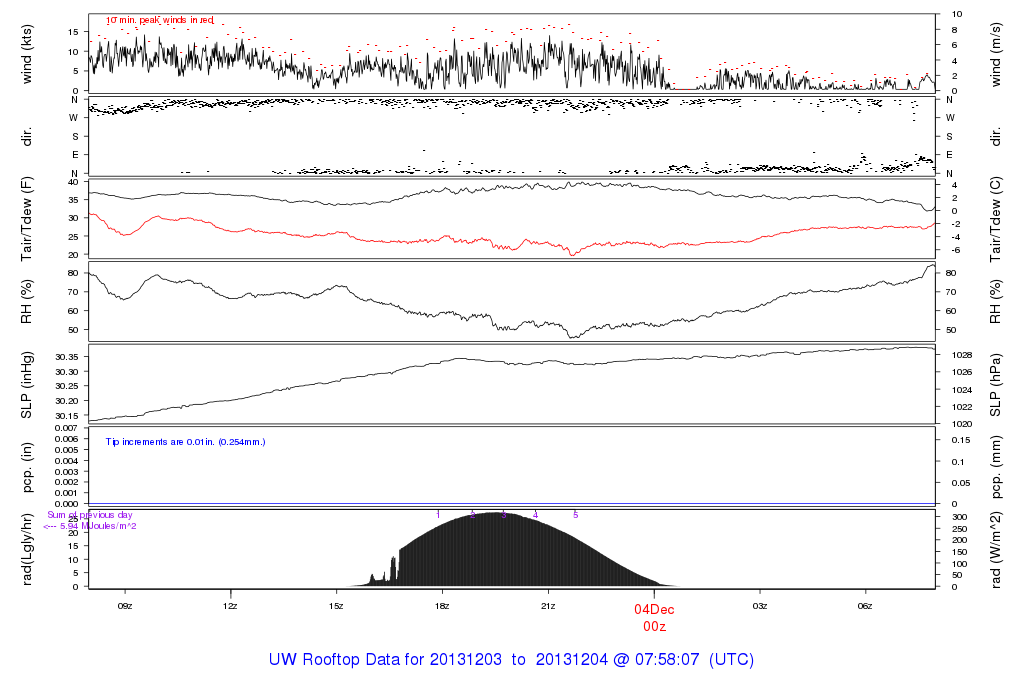This screenshot has width=1024, height=700.
Task: Click the red 04Dec 00z date marker
Action: pyautogui.click(x=654, y=617)
